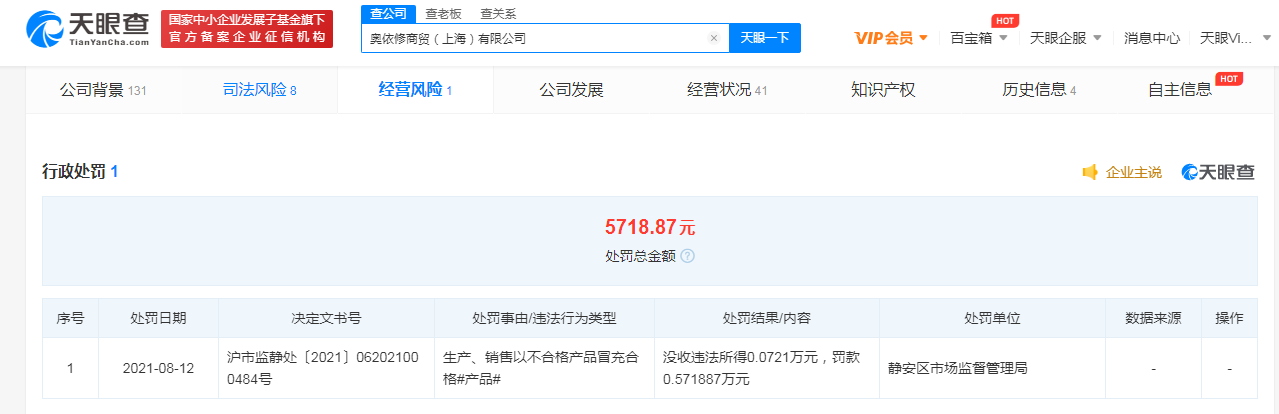Switch to 公司背景 tab
The image size is (1279, 414).
(103, 90)
